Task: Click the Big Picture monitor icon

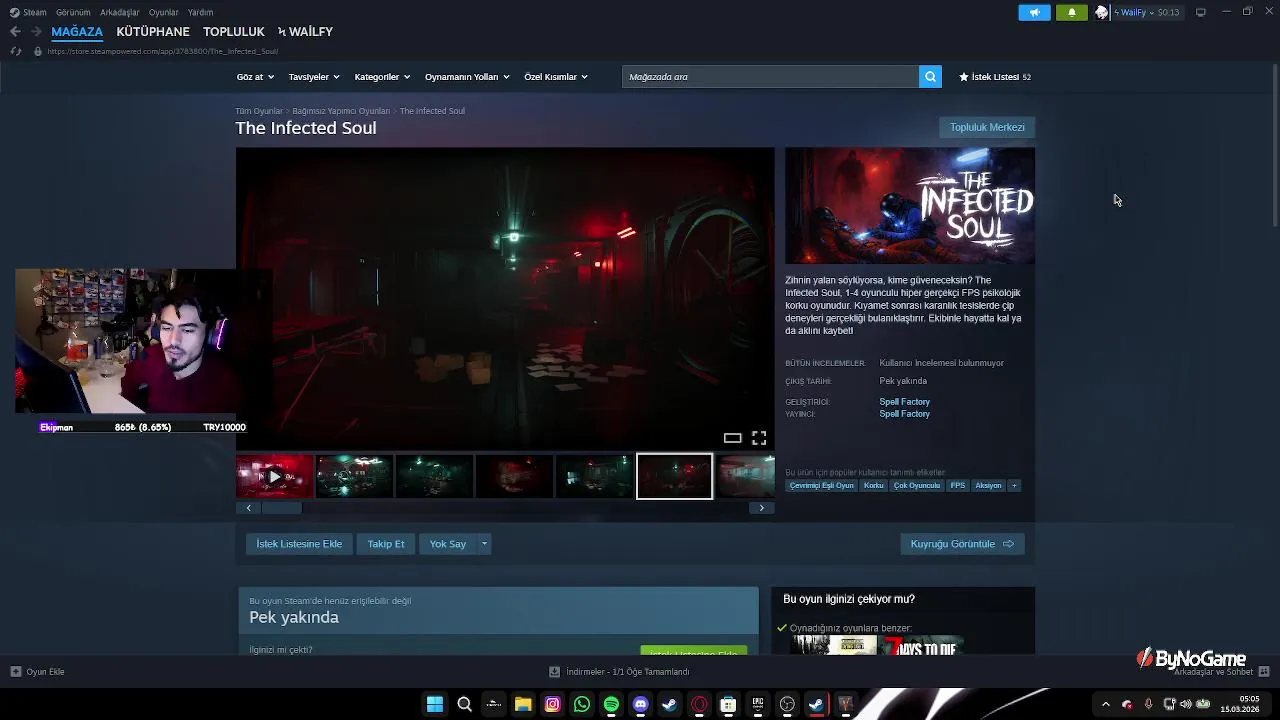Action: 1201,12
